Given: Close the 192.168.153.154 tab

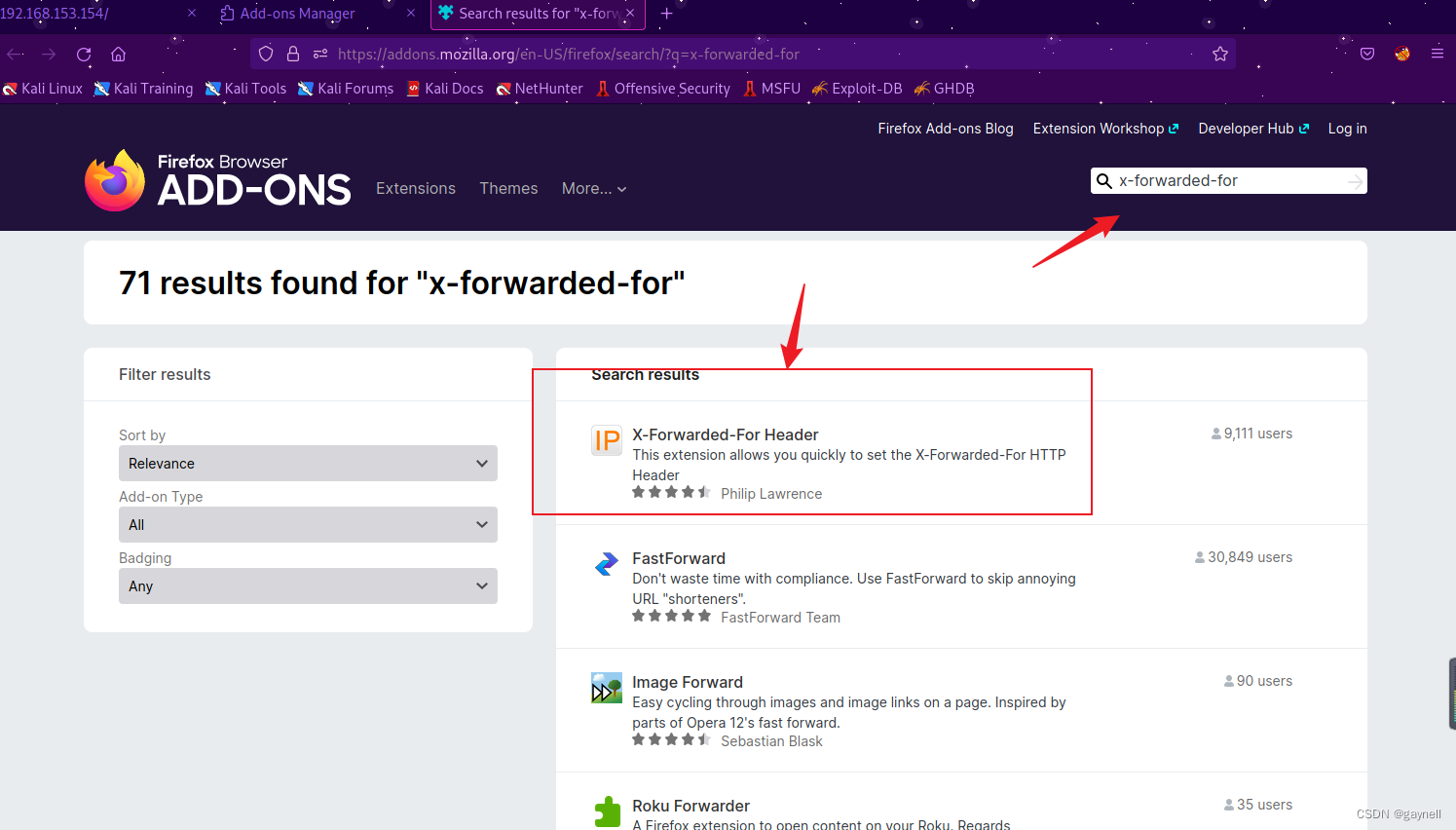Looking at the screenshot, I should (x=192, y=14).
